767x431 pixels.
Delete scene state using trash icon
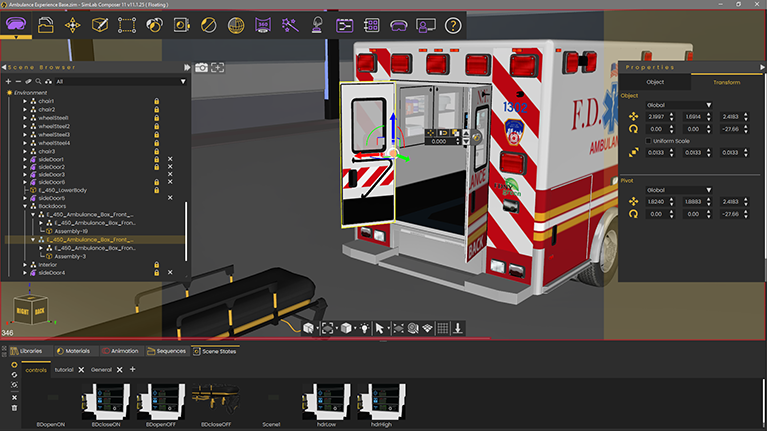point(14,408)
